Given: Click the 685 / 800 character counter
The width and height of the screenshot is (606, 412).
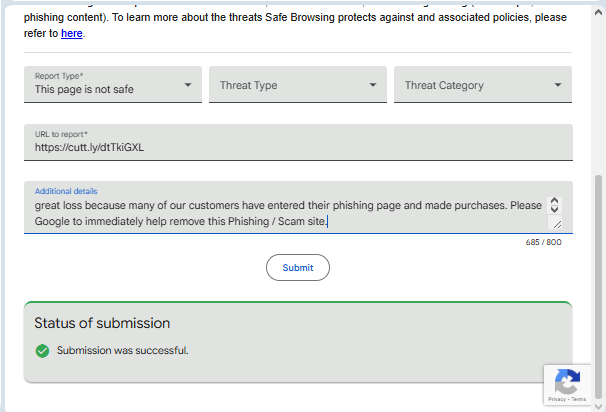Looking at the screenshot, I should [543, 241].
